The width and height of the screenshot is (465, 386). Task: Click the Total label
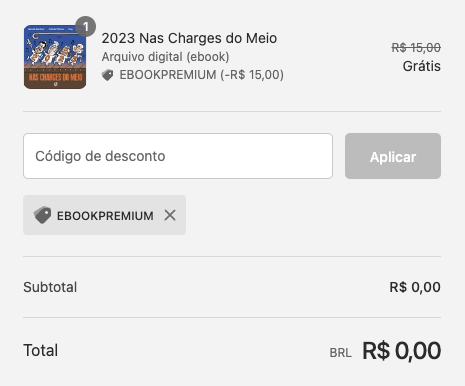(x=41, y=350)
